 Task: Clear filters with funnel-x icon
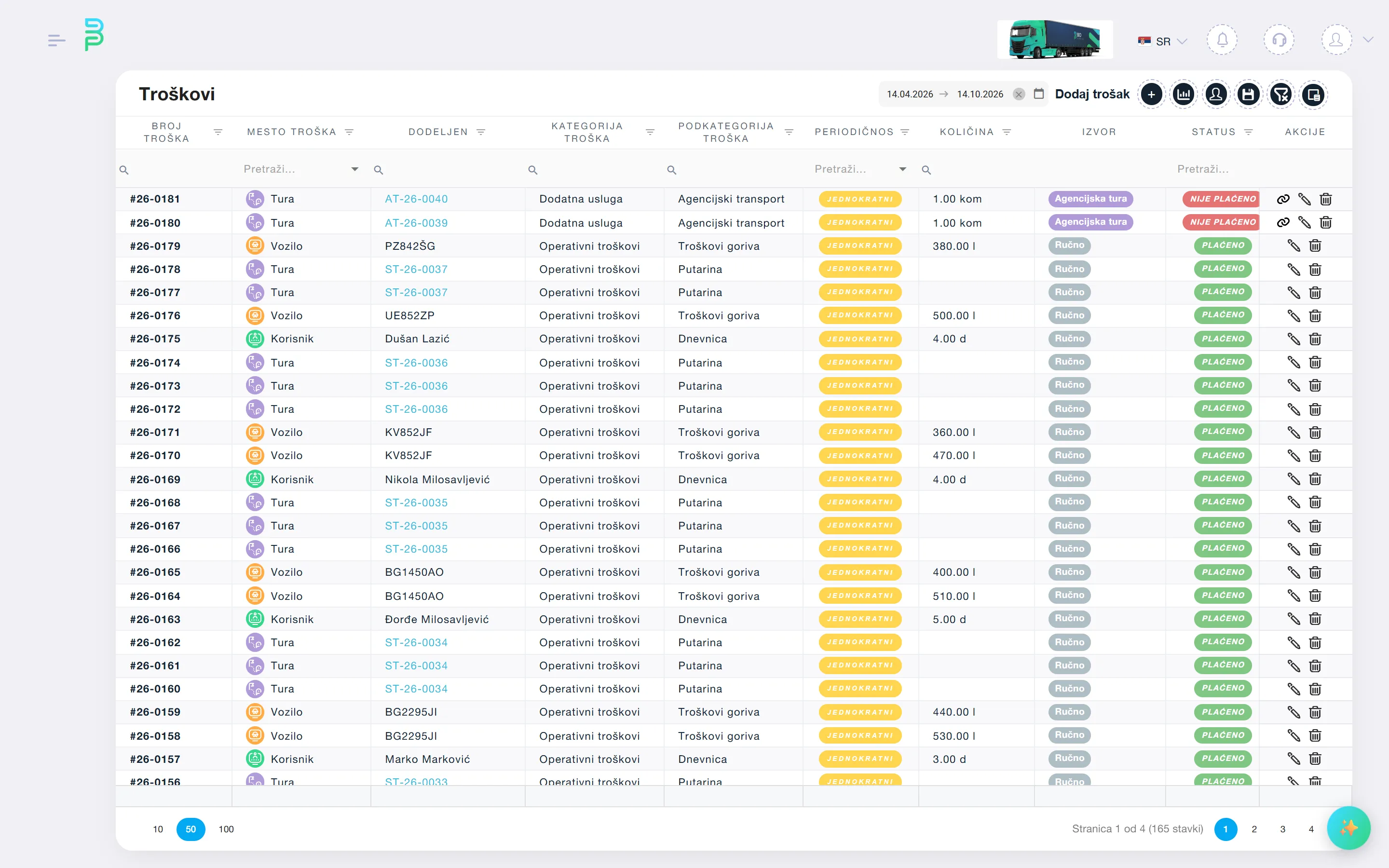(1280, 94)
